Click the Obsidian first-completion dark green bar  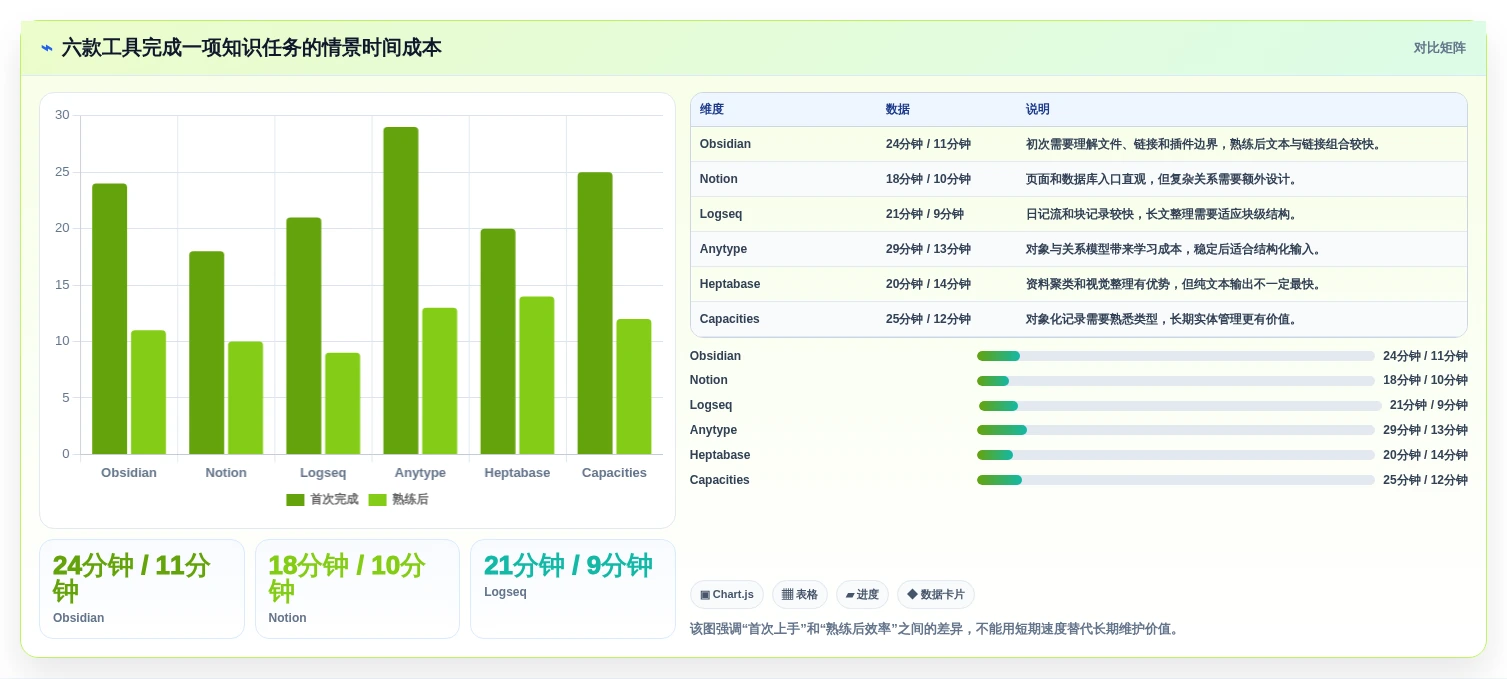pyautogui.click(x=110, y=319)
